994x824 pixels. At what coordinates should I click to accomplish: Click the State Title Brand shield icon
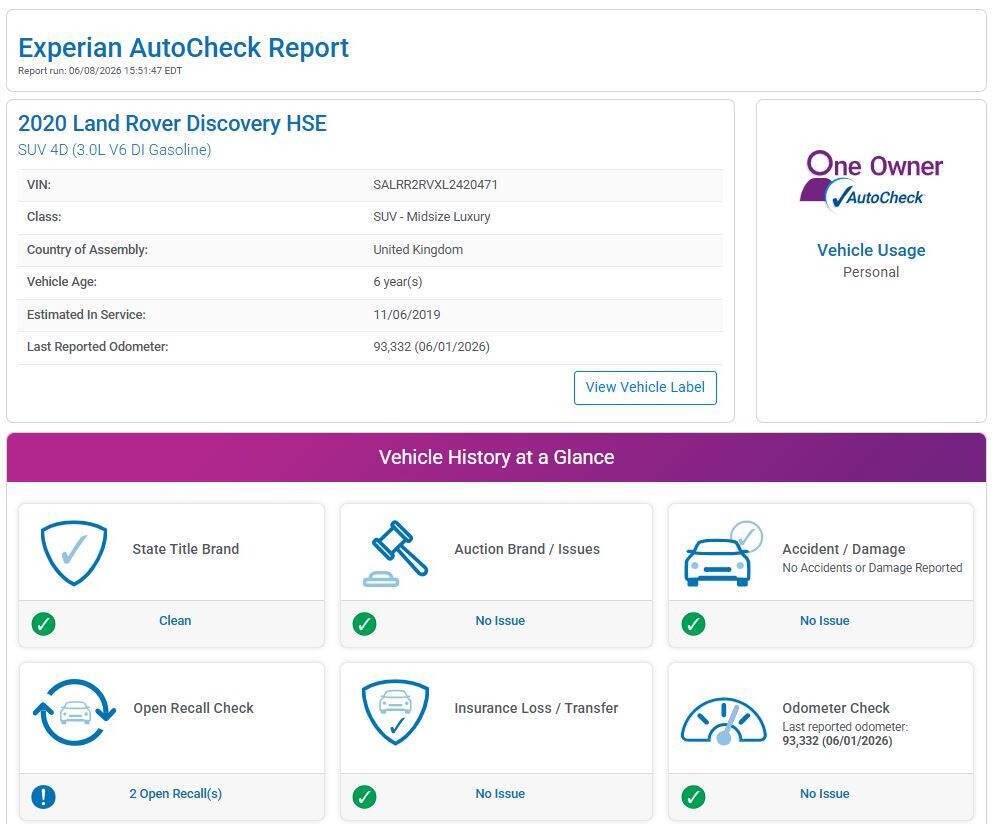coord(74,553)
